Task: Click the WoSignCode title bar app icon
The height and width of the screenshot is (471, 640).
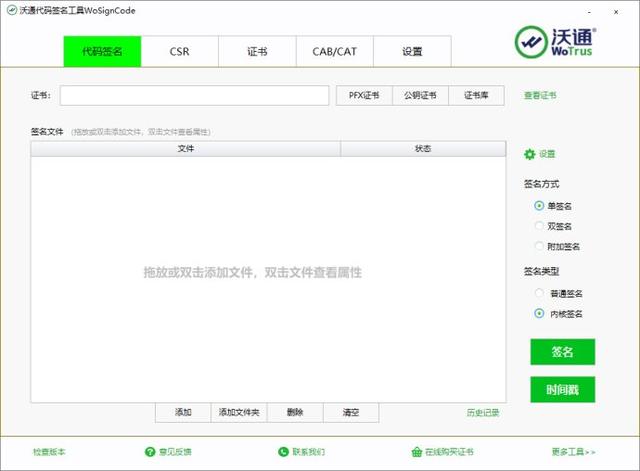Action: [12, 11]
